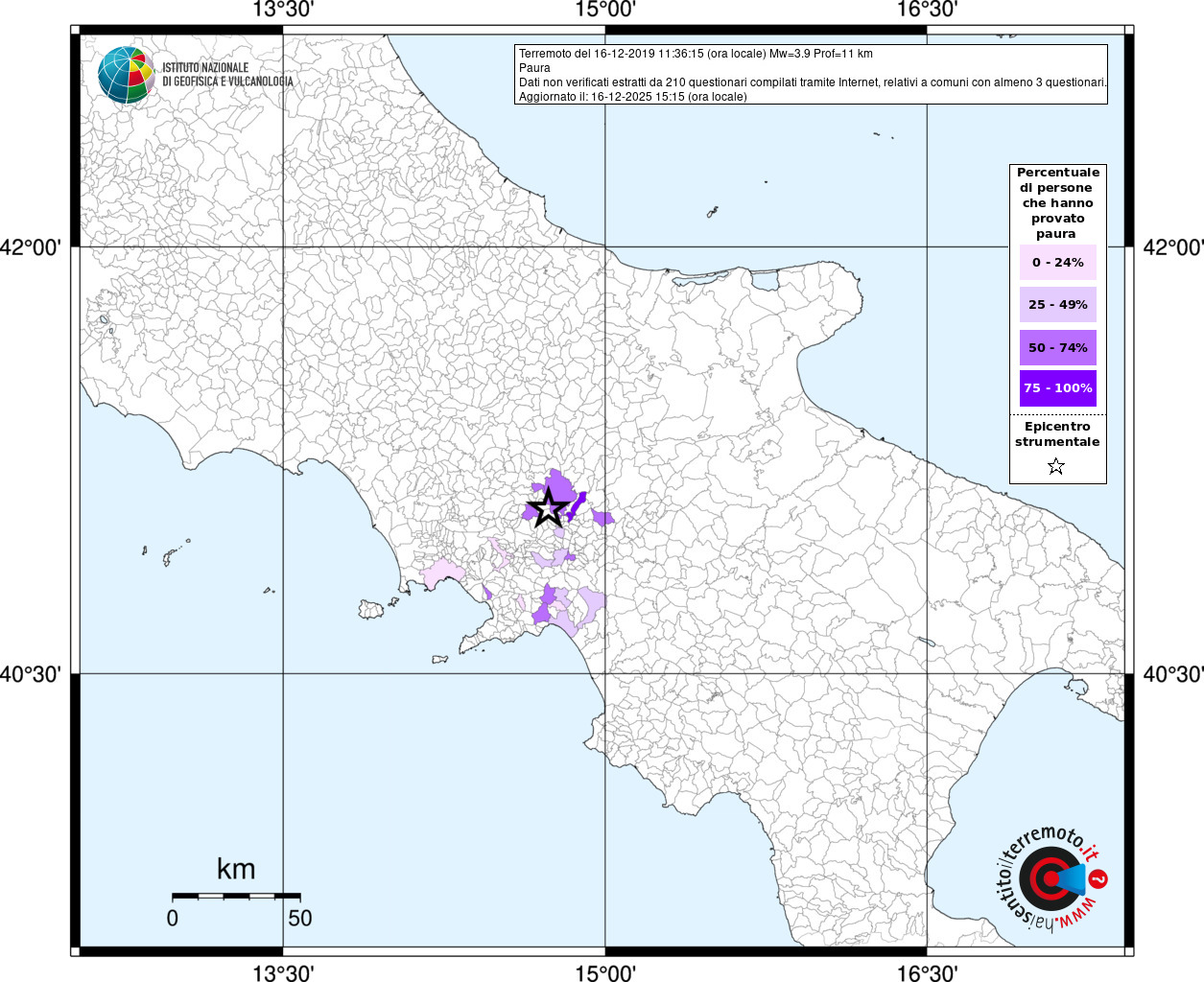Click the earthquake title line starting 'Terremoto del'
The height and width of the screenshot is (982, 1204).
[696, 54]
